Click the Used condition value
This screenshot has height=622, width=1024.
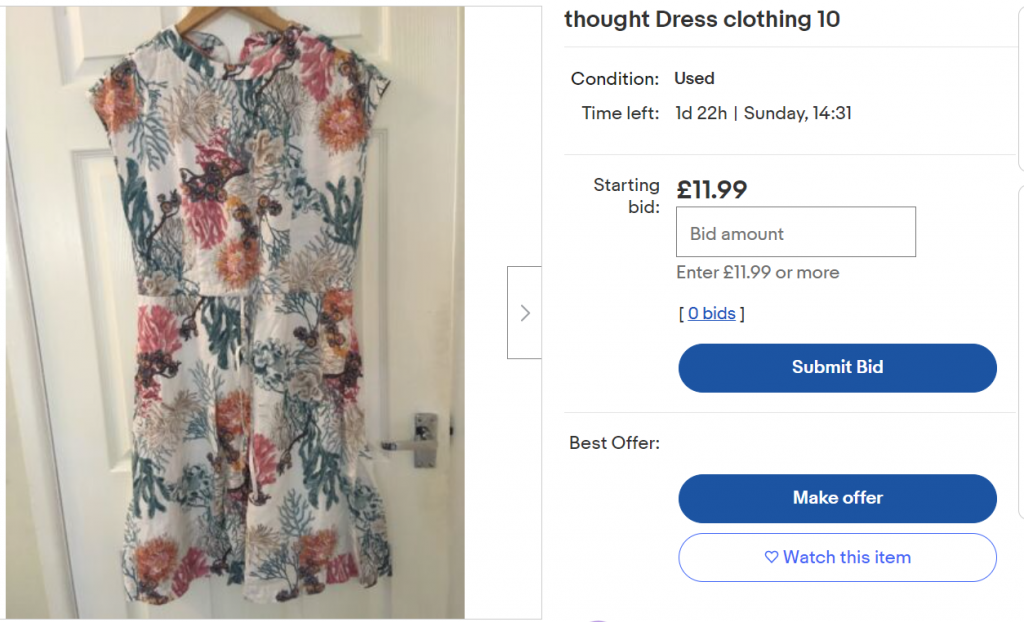694,78
